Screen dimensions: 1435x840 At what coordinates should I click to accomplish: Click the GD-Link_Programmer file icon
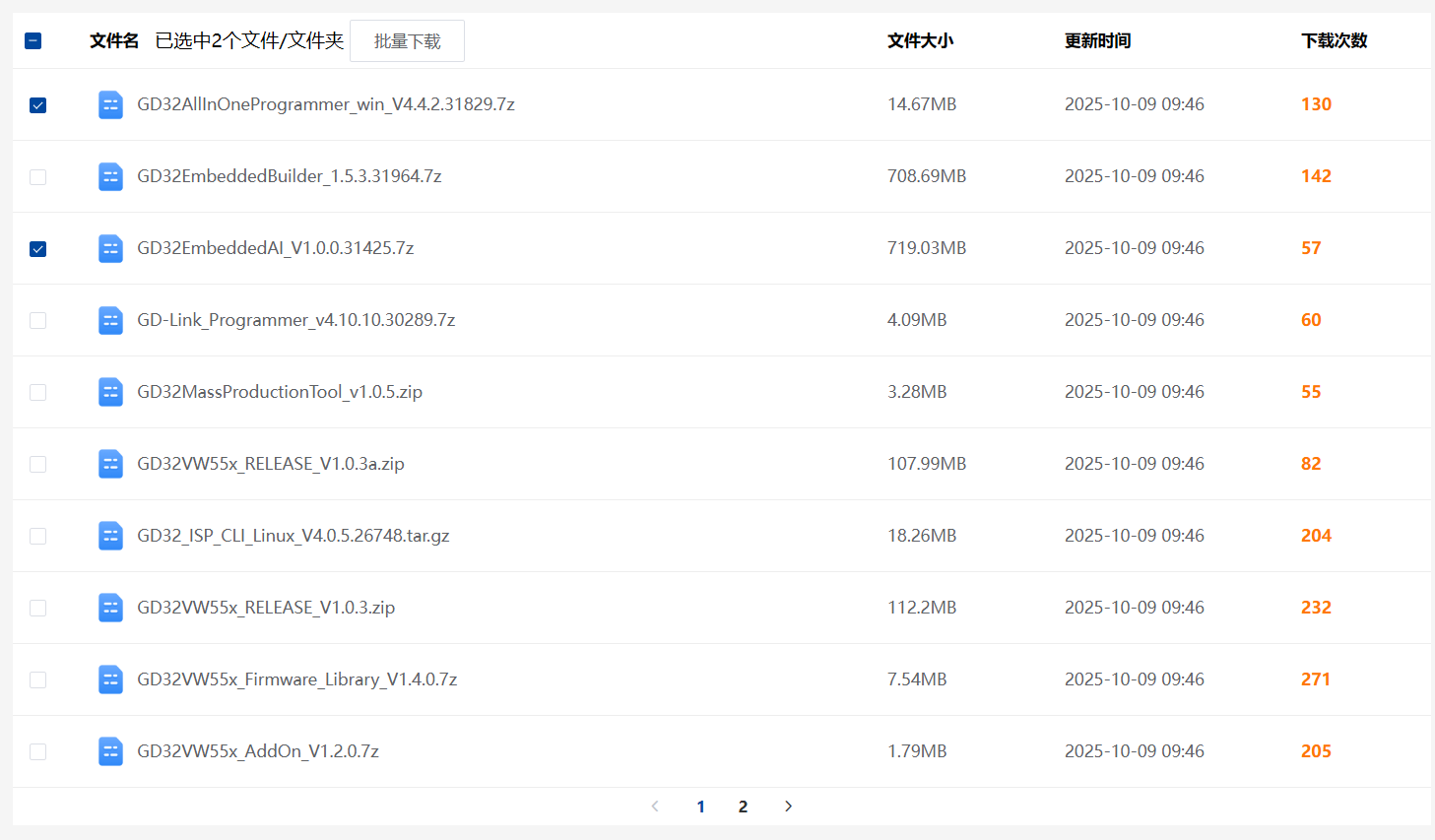(110, 320)
